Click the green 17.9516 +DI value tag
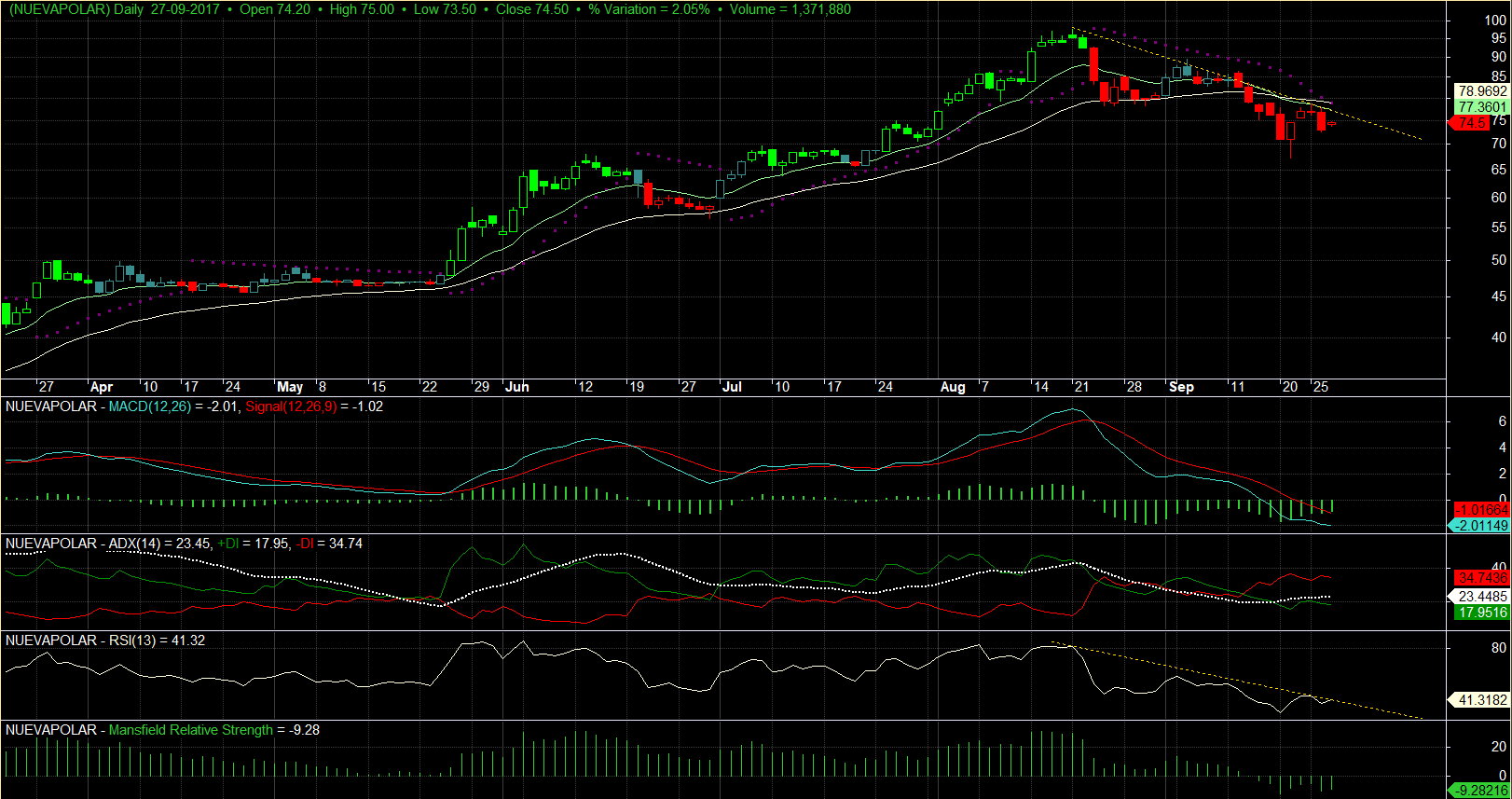Image resolution: width=1512 pixels, height=799 pixels. pos(1482,613)
